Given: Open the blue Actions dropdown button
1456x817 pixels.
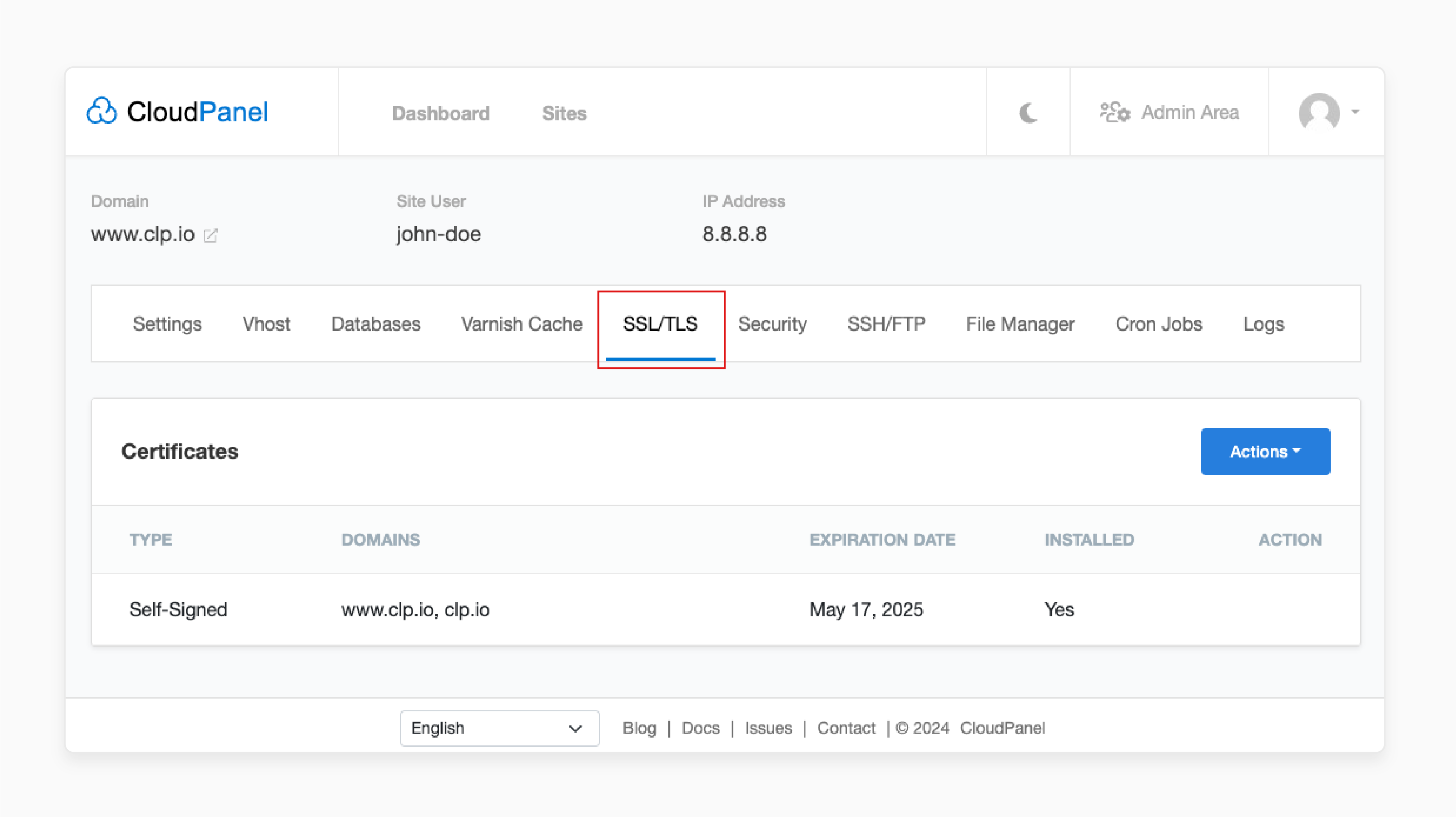Looking at the screenshot, I should pyautogui.click(x=1265, y=452).
